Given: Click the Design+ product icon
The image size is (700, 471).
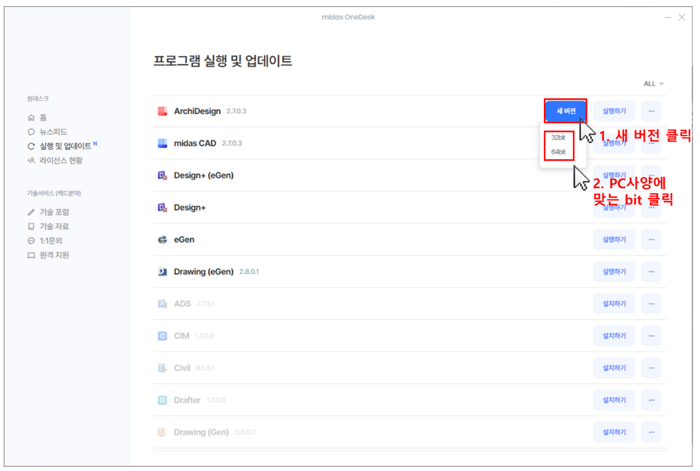Looking at the screenshot, I should tap(162, 208).
